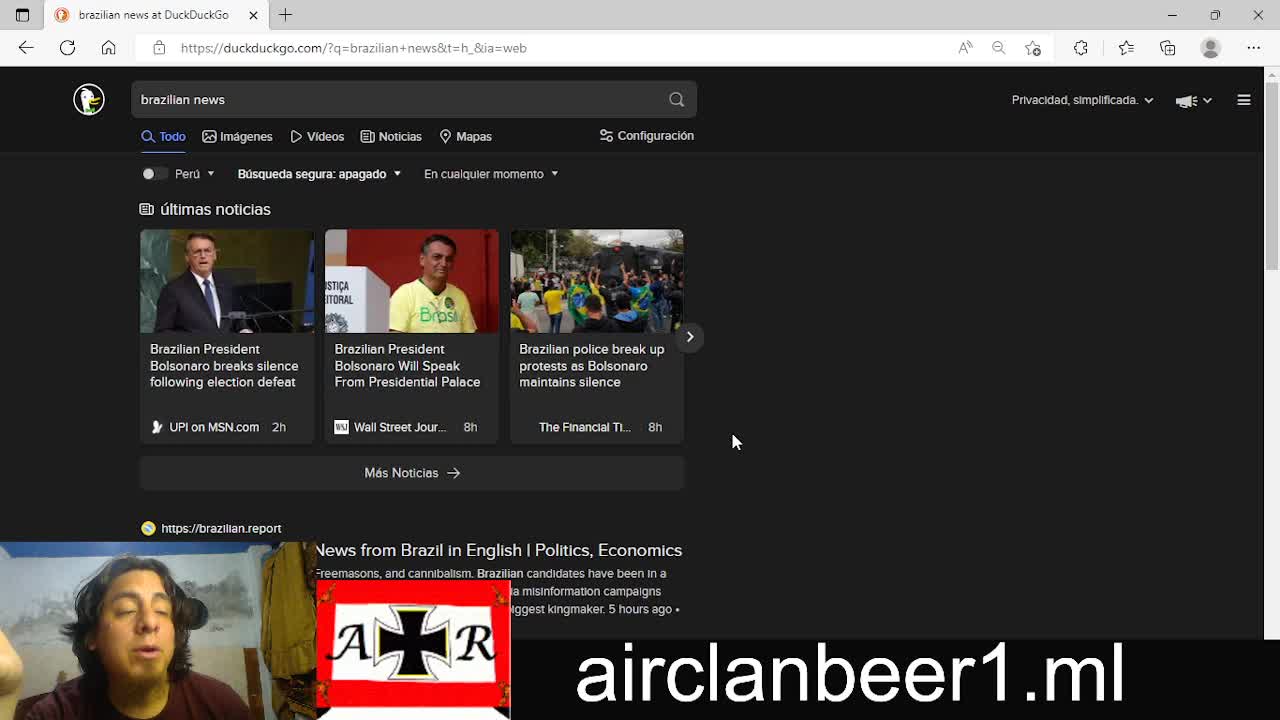Click the DuckDuckGo logo
The height and width of the screenshot is (720, 1280).
[x=89, y=99]
